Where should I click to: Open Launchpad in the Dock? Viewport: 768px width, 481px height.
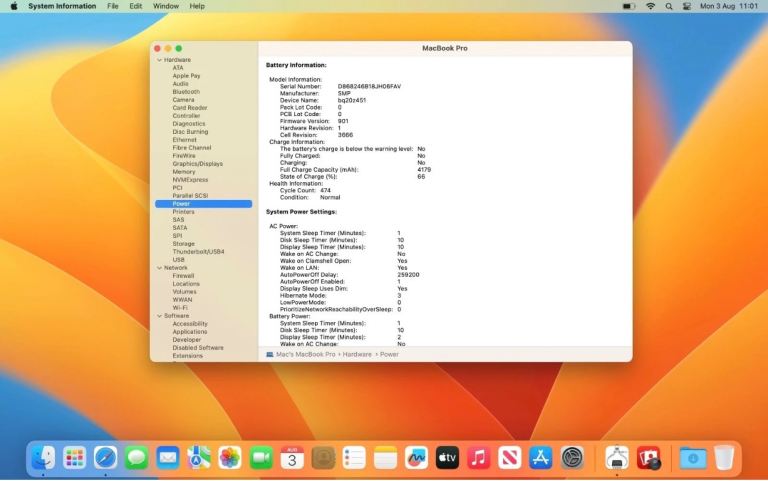(x=74, y=458)
